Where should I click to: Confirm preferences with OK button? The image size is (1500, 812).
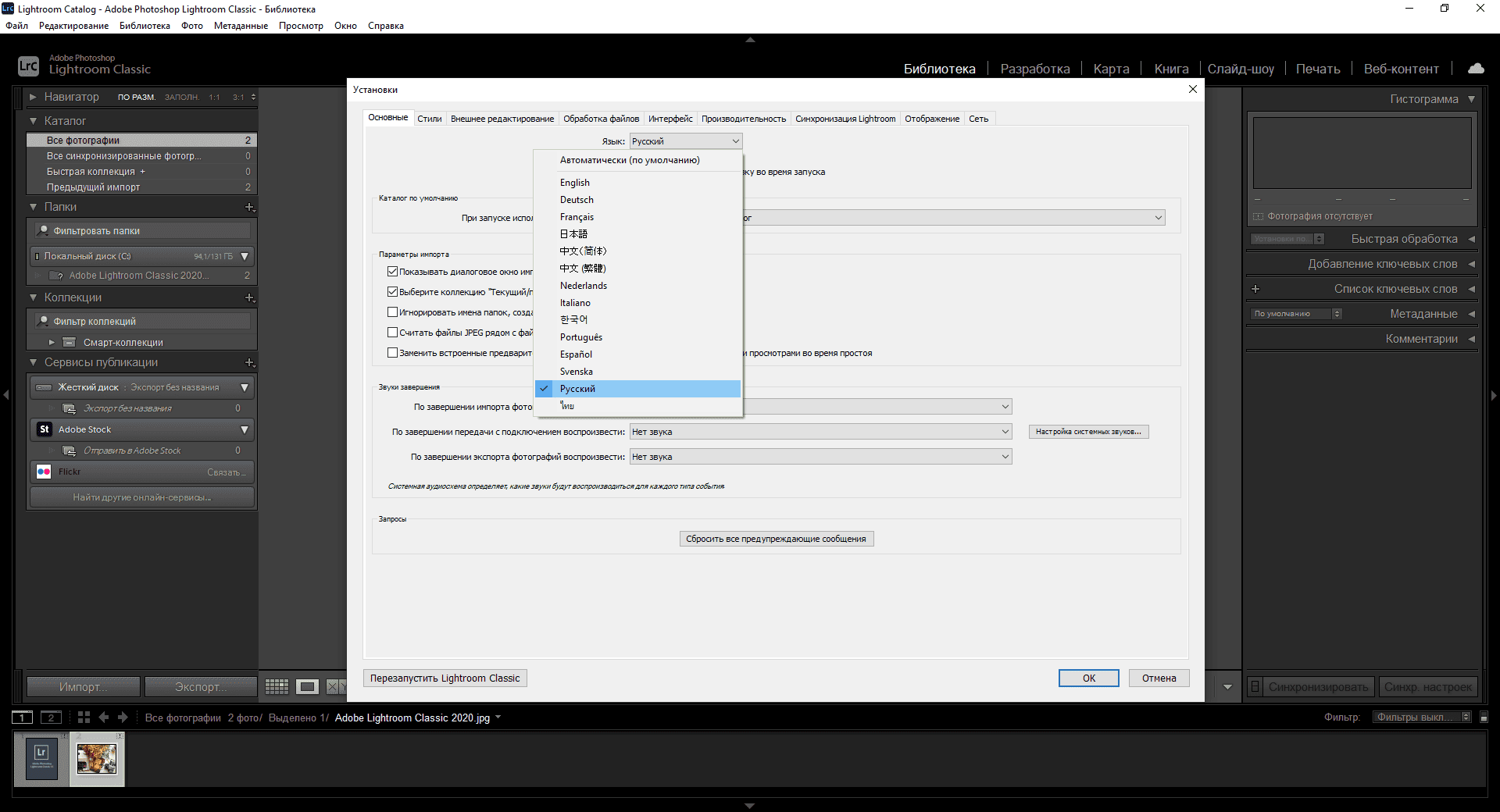pyautogui.click(x=1089, y=678)
